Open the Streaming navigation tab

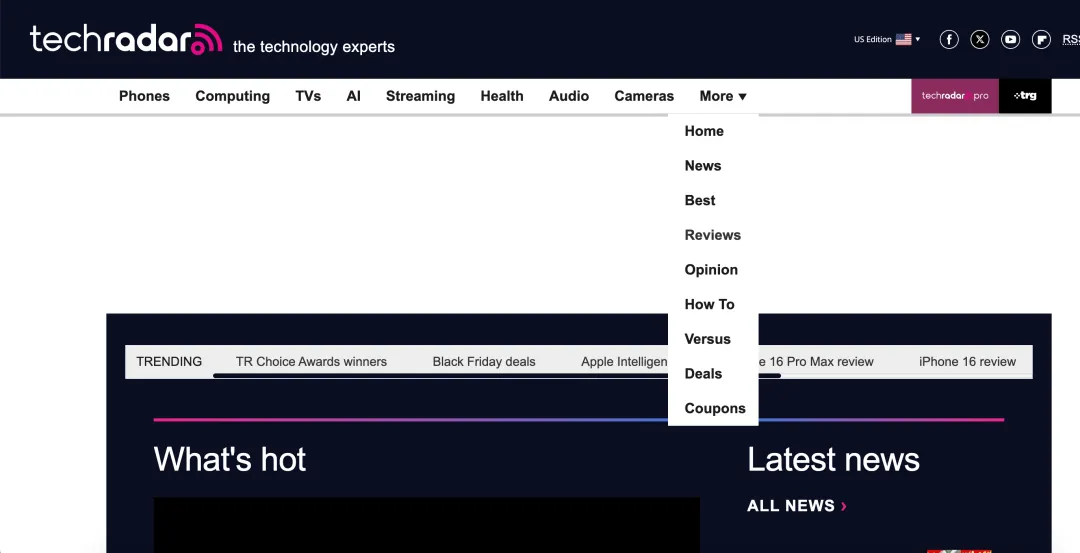(x=420, y=96)
